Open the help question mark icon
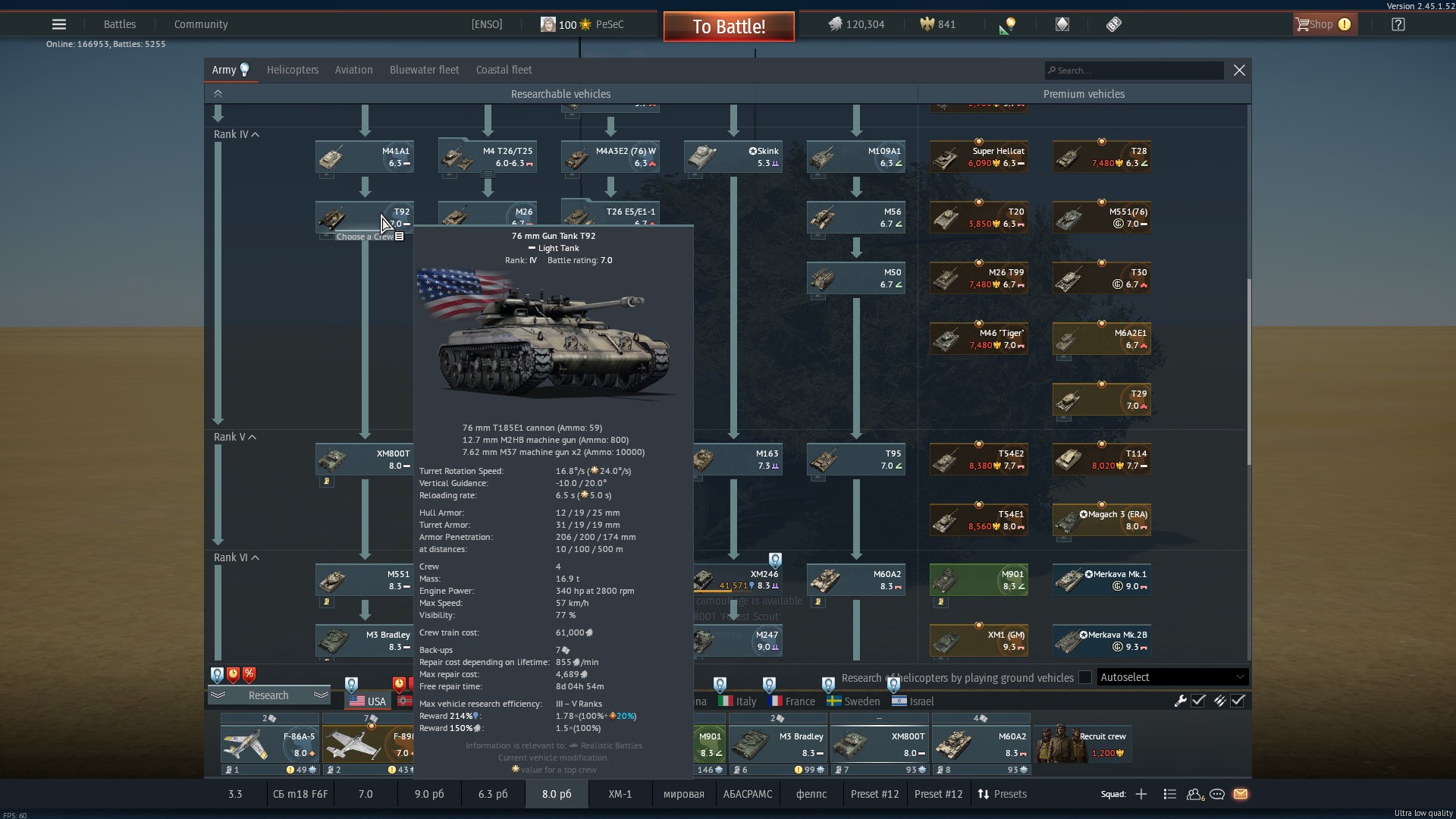1456x819 pixels. coord(1398,24)
